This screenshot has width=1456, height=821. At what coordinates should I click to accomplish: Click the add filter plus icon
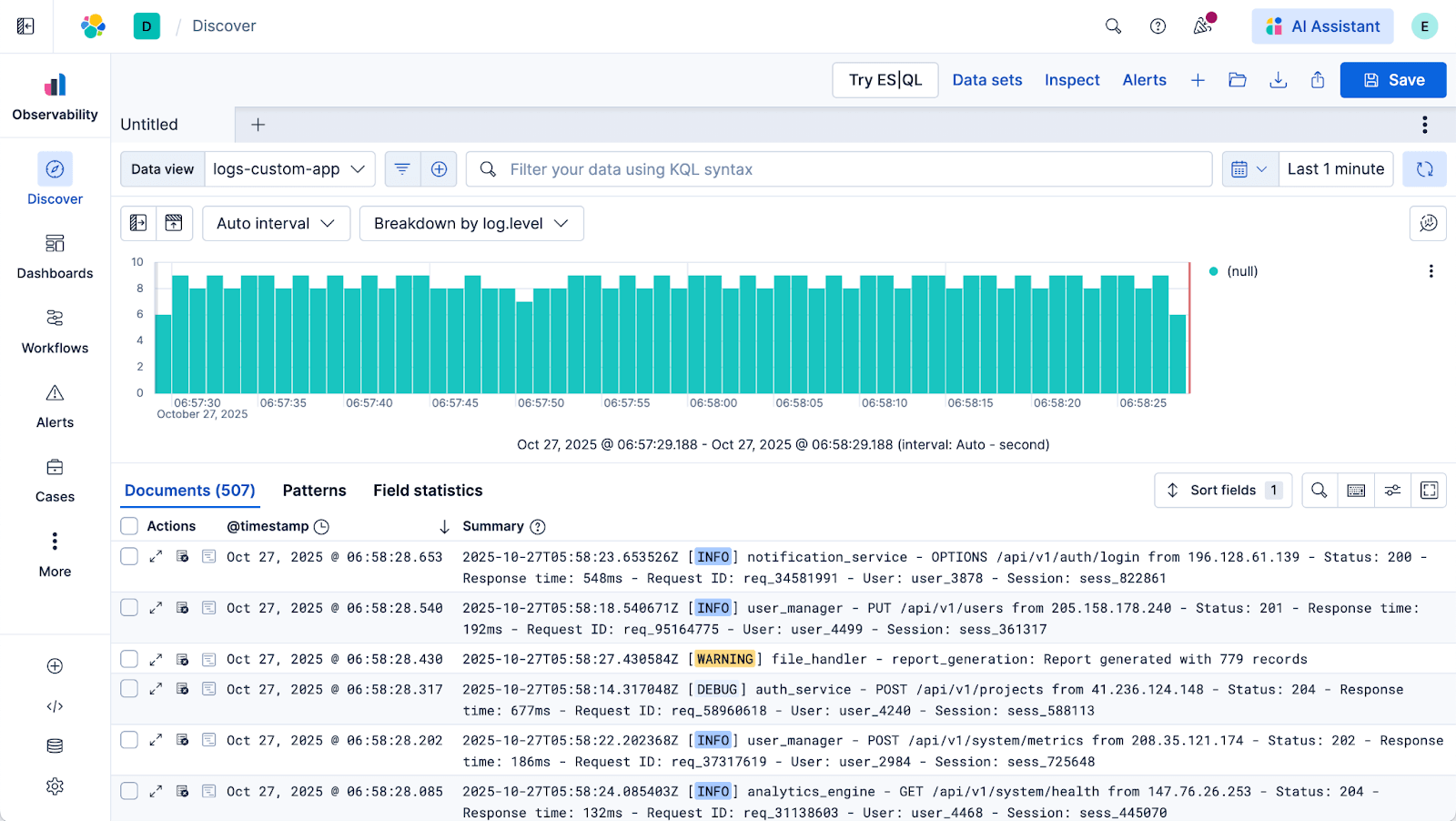[439, 169]
